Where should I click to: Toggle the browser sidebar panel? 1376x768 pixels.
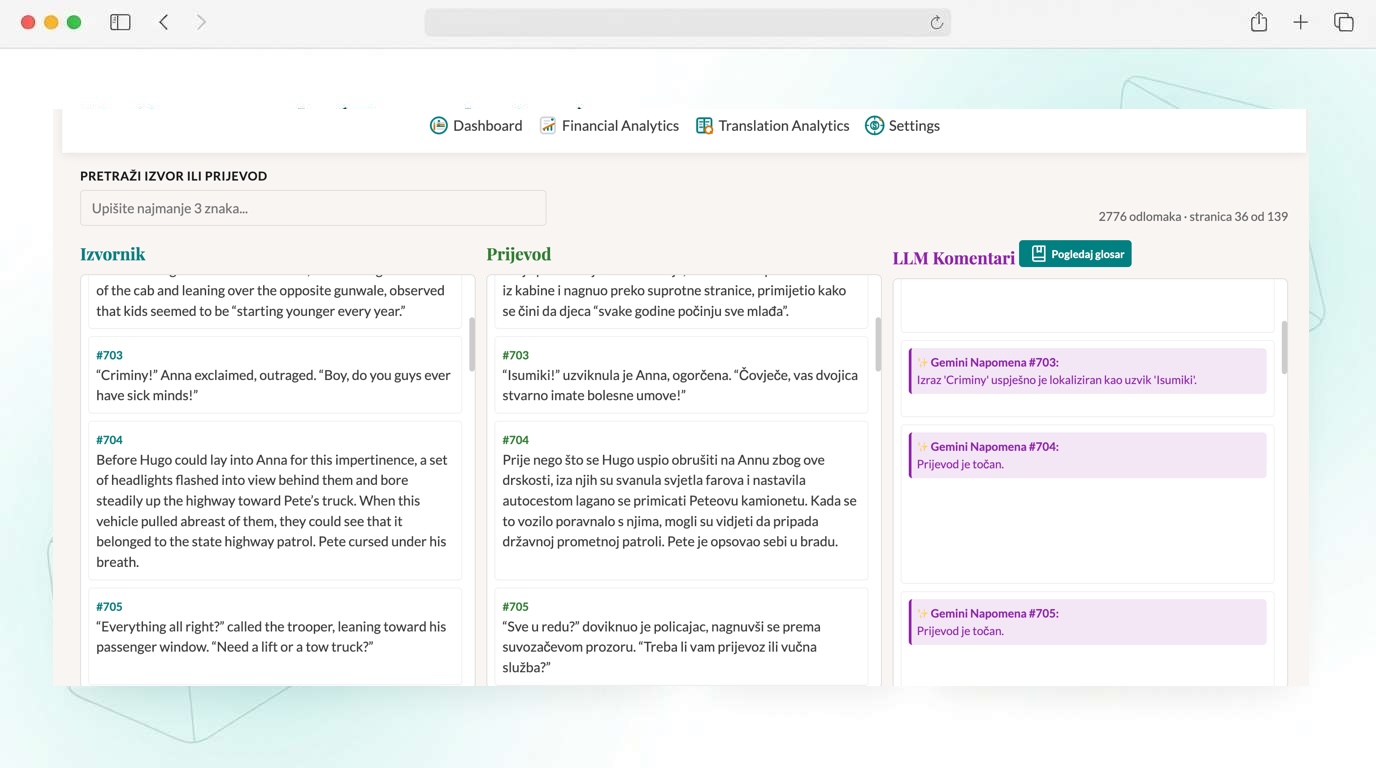click(120, 22)
